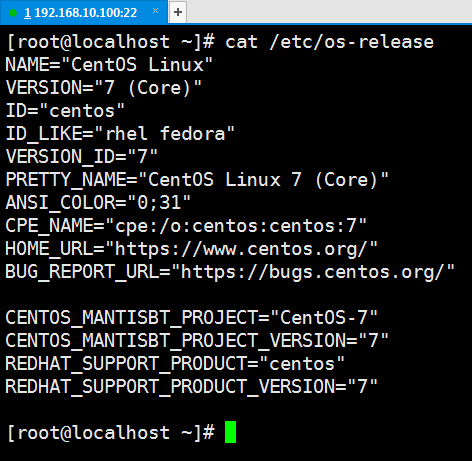Click the ID="centos" output line
The image size is (472, 461).
pos(65,110)
